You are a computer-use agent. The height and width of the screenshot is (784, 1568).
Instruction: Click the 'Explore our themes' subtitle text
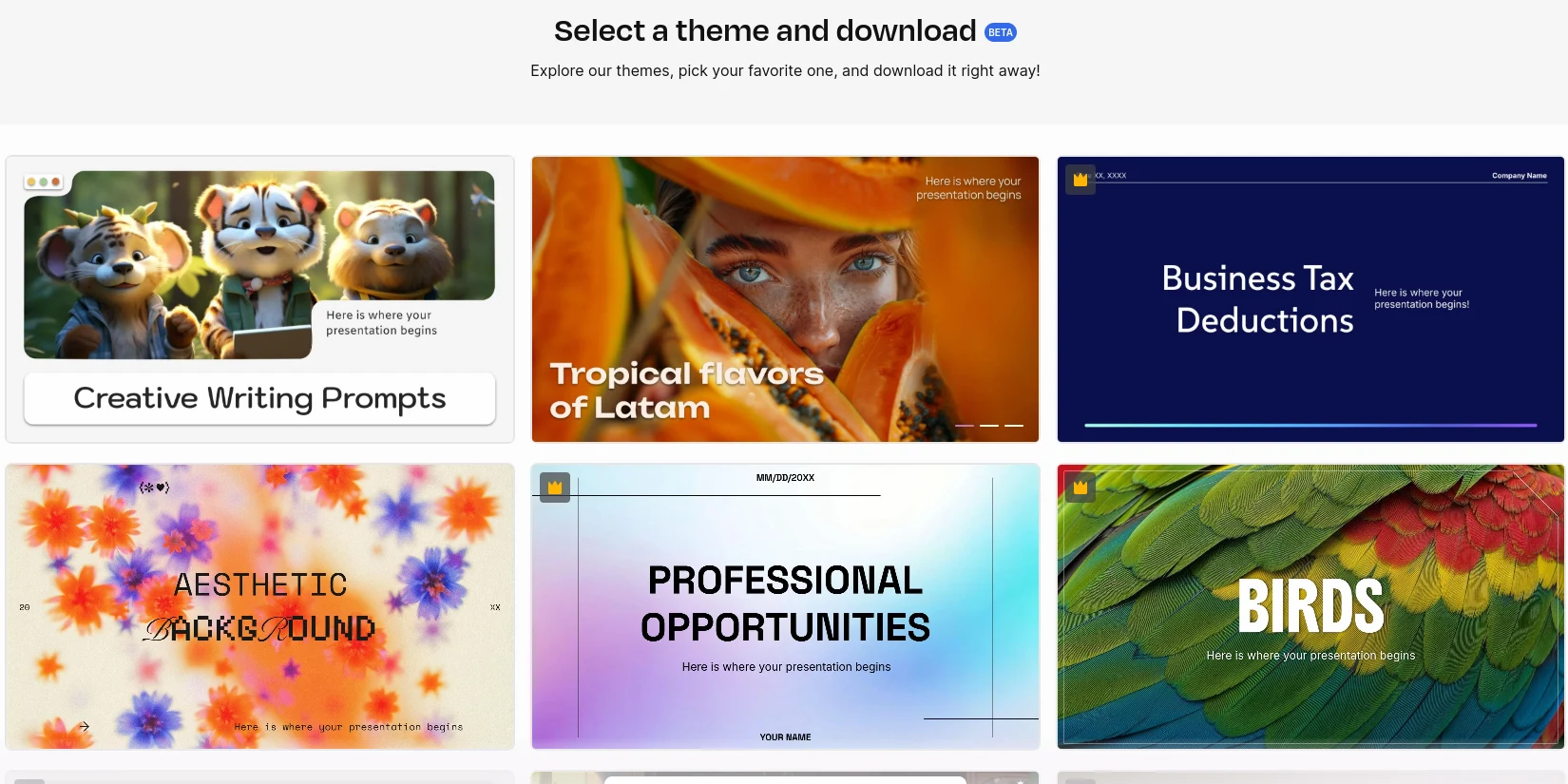(785, 71)
